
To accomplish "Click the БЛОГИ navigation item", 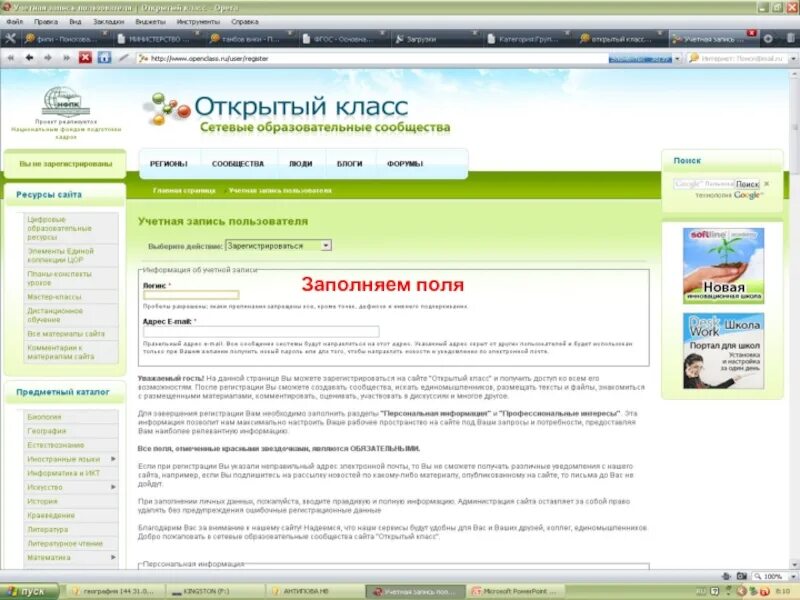I will tap(349, 164).
